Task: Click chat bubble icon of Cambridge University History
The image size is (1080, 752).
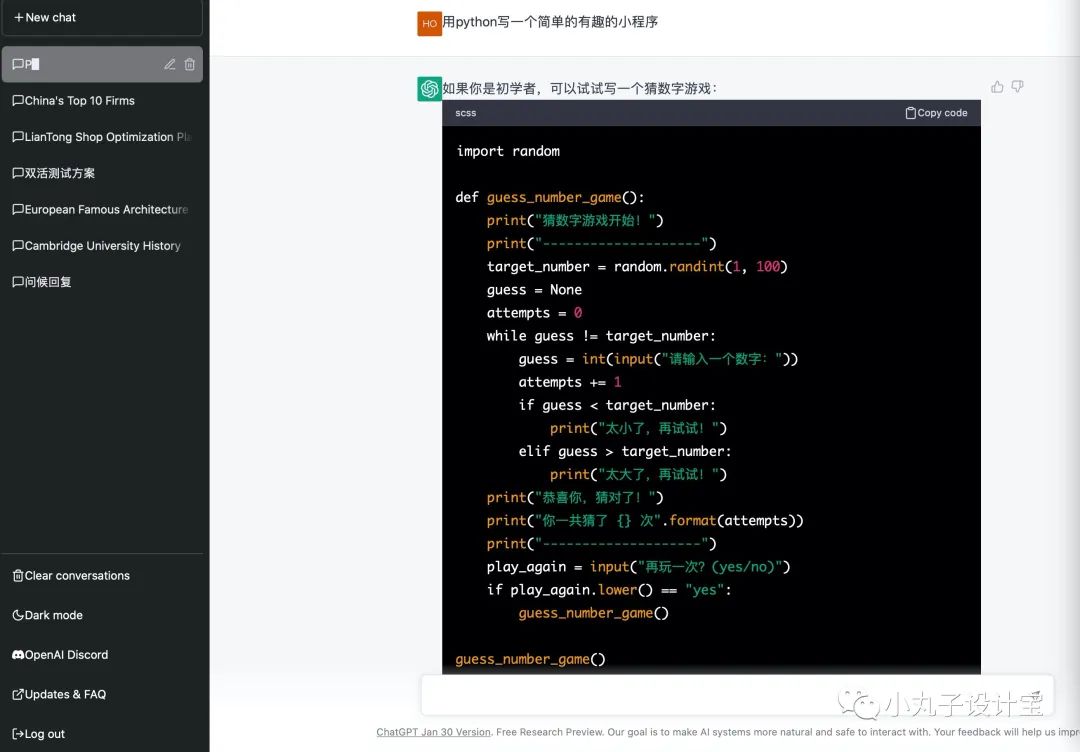Action: 18,246
